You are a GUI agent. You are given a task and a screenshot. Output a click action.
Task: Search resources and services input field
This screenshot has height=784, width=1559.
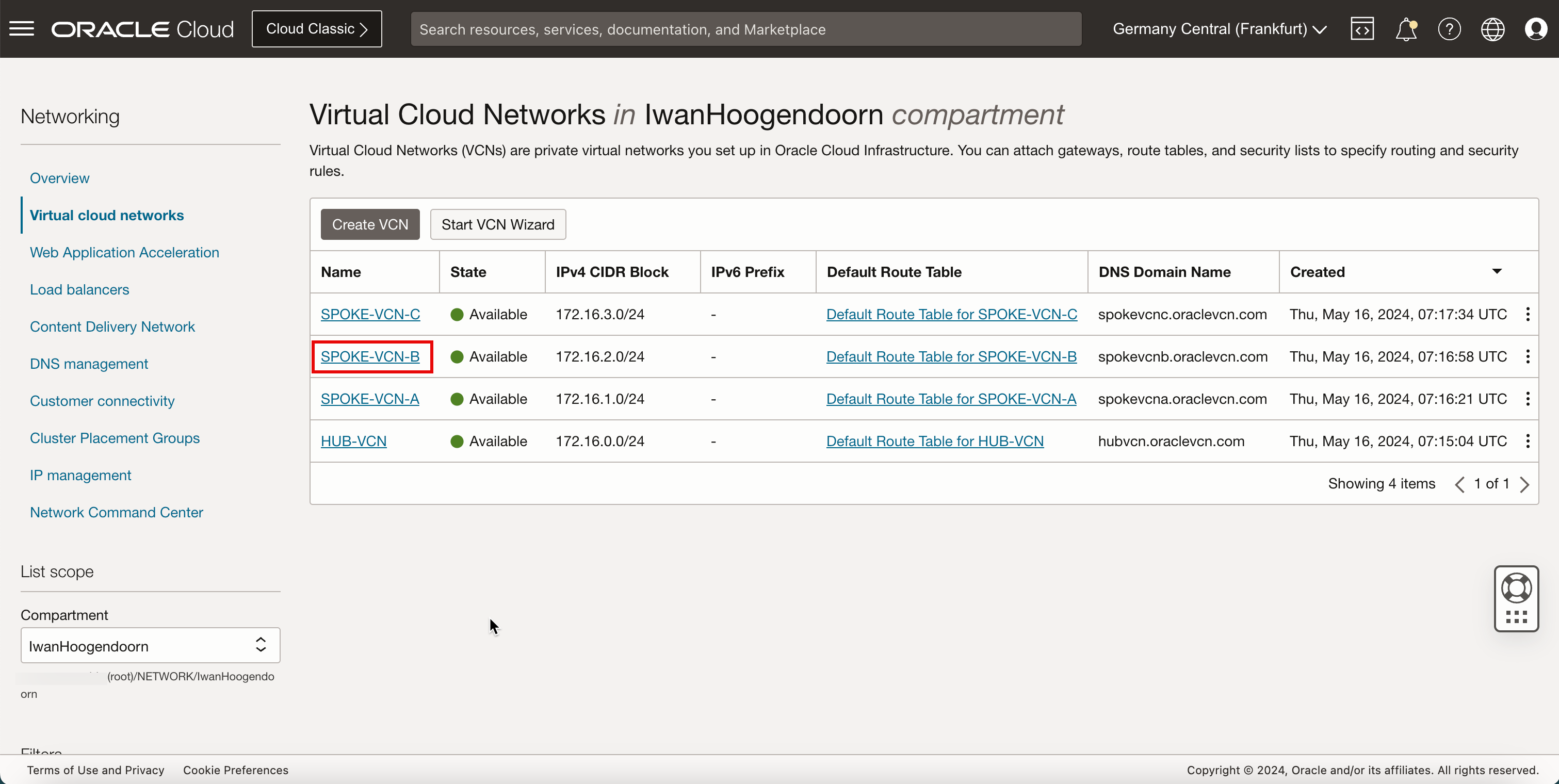pyautogui.click(x=746, y=29)
